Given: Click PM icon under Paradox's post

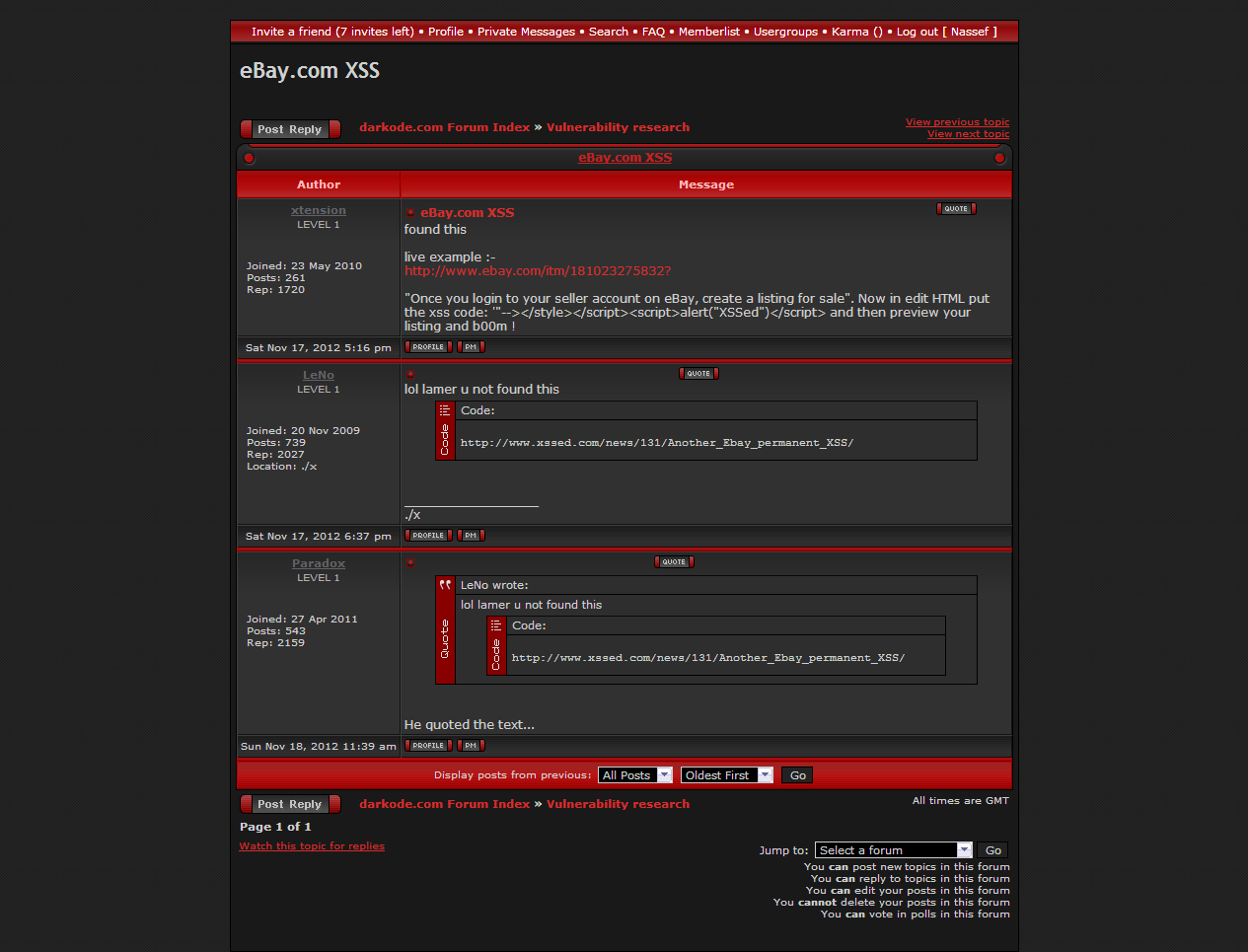Looking at the screenshot, I should coord(471,746).
